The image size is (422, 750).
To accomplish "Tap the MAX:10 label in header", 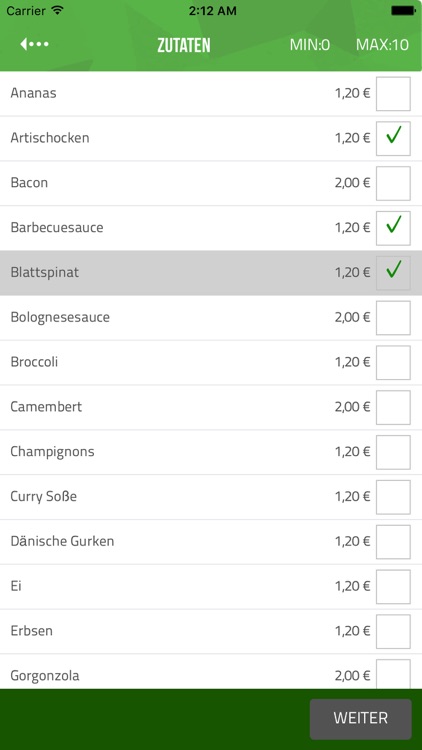I will tap(382, 44).
